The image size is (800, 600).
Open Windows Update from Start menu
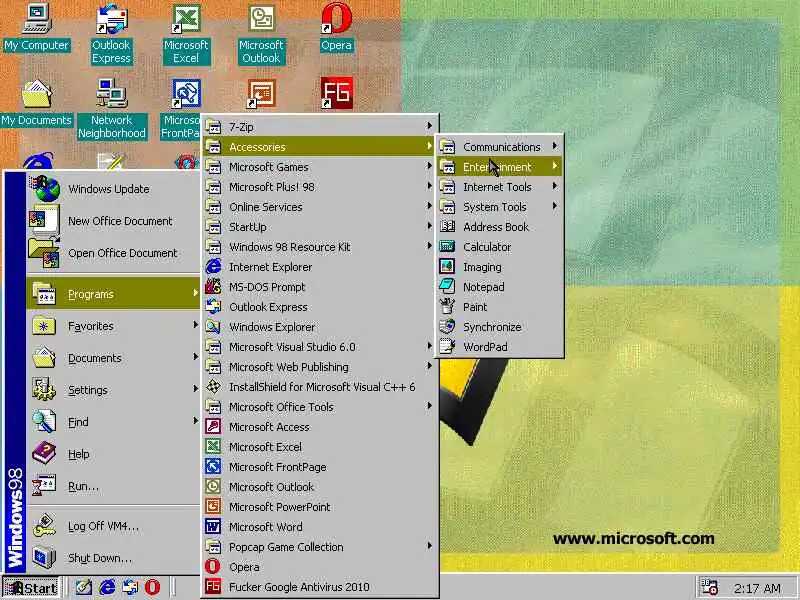113,189
